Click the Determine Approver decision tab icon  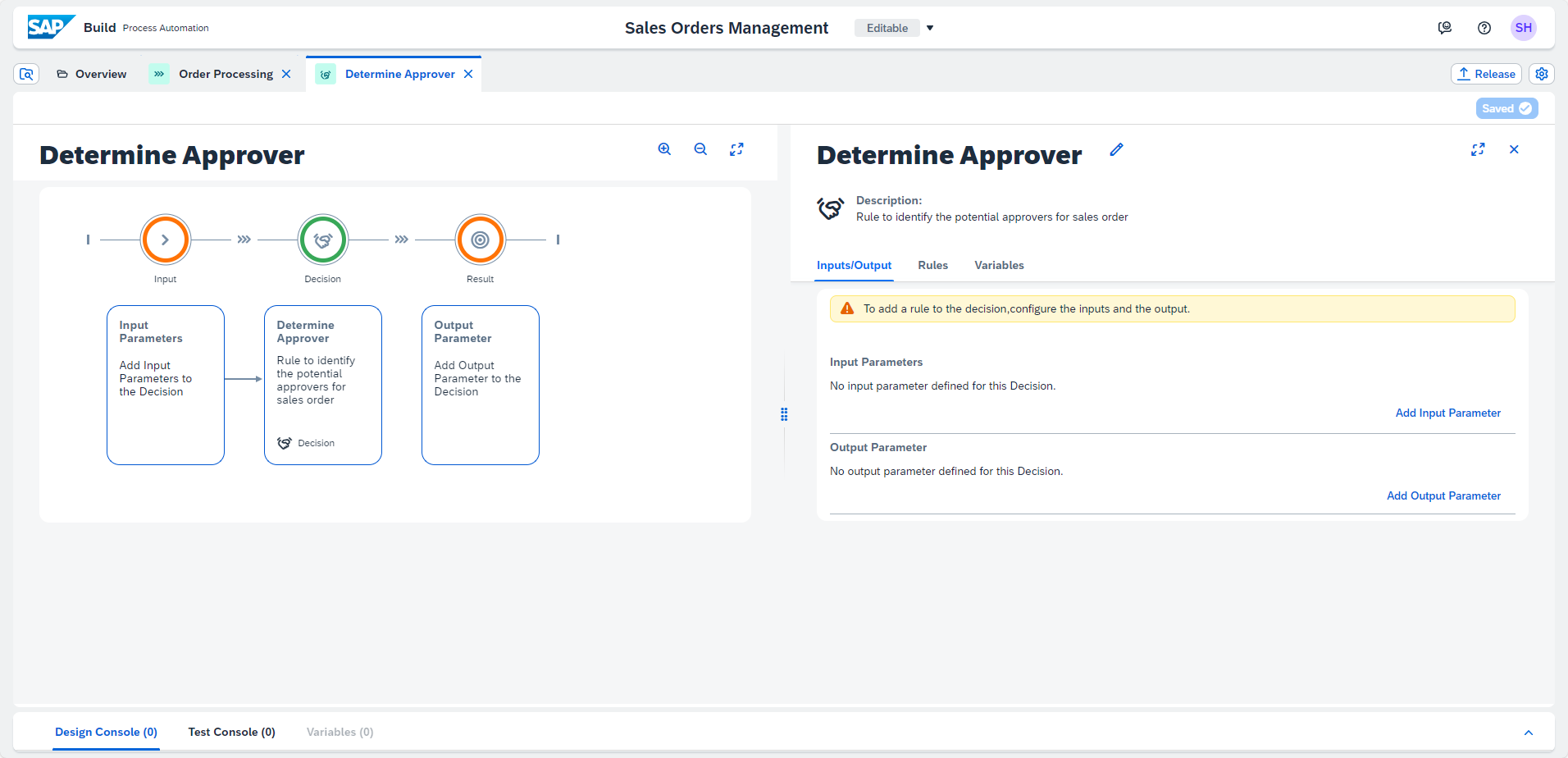[x=326, y=74]
